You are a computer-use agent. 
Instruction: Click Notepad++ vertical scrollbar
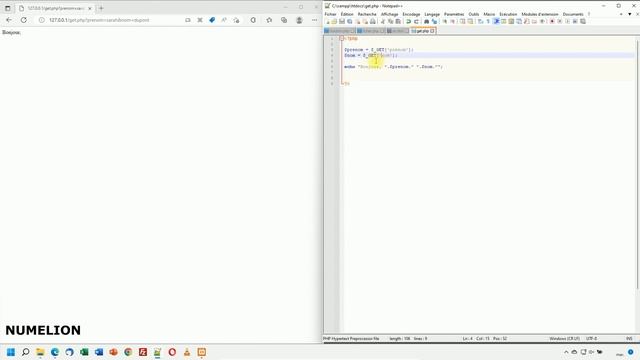(638, 163)
